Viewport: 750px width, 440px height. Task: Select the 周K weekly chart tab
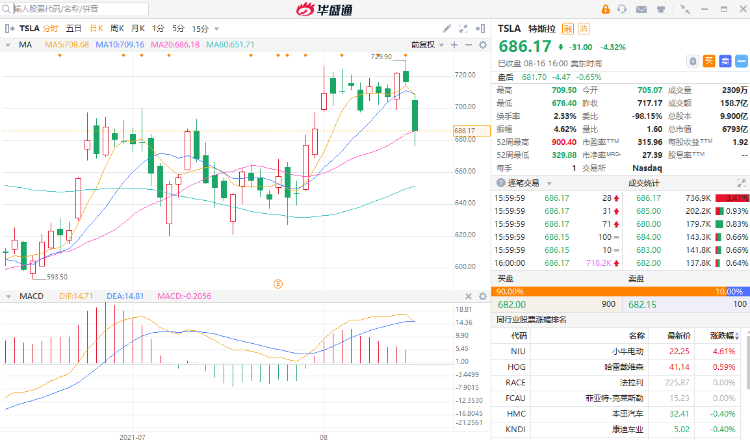point(117,28)
